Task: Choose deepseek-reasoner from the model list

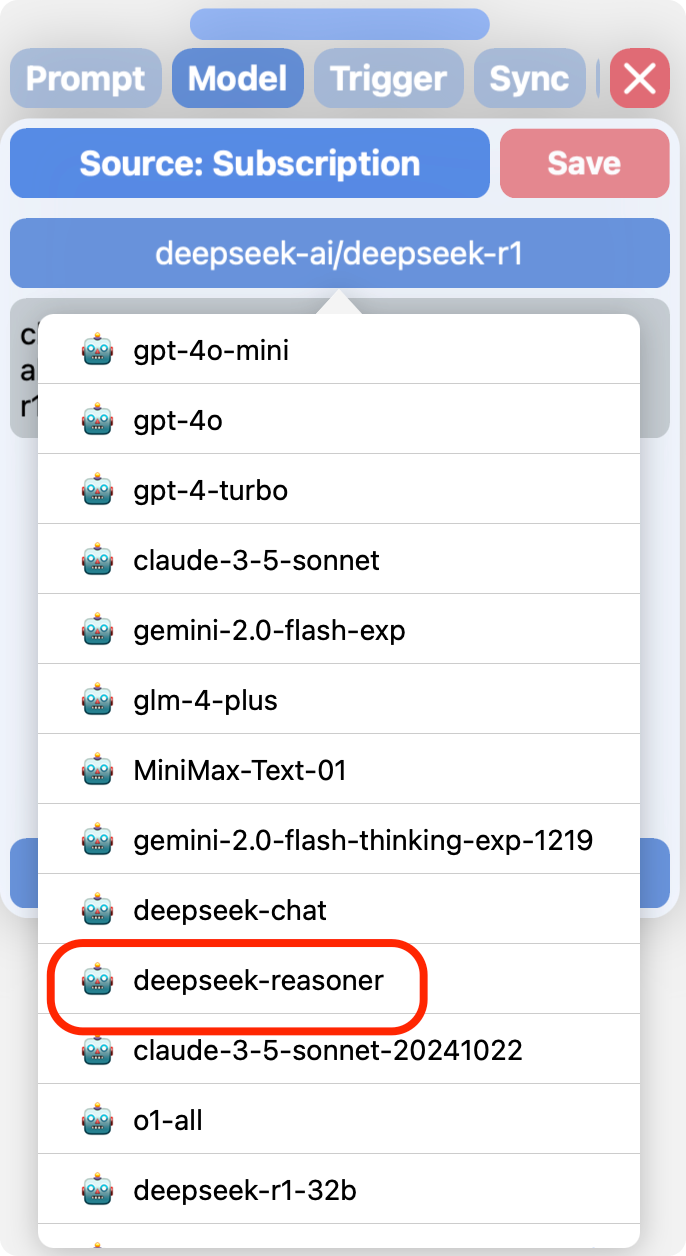Action: [x=339, y=980]
